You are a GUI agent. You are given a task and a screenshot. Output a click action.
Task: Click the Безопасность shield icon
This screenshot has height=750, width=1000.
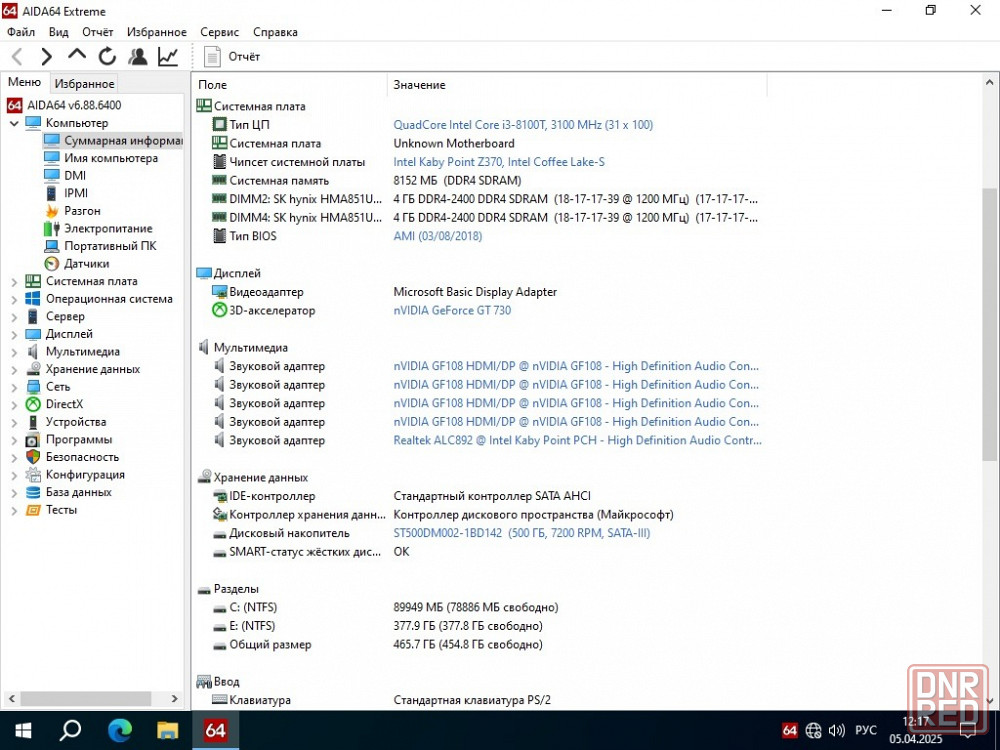pos(33,457)
